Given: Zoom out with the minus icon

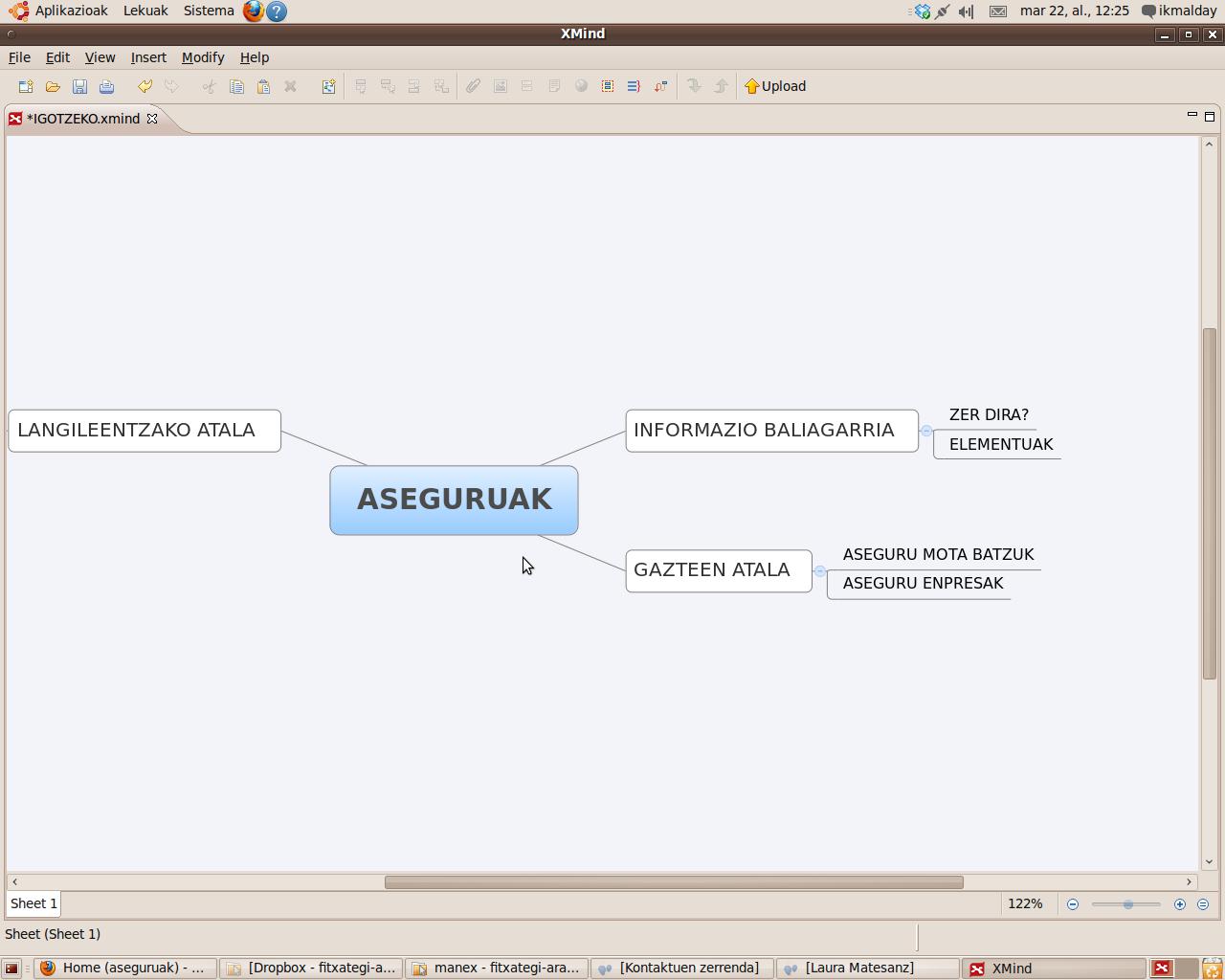Looking at the screenshot, I should [1073, 904].
